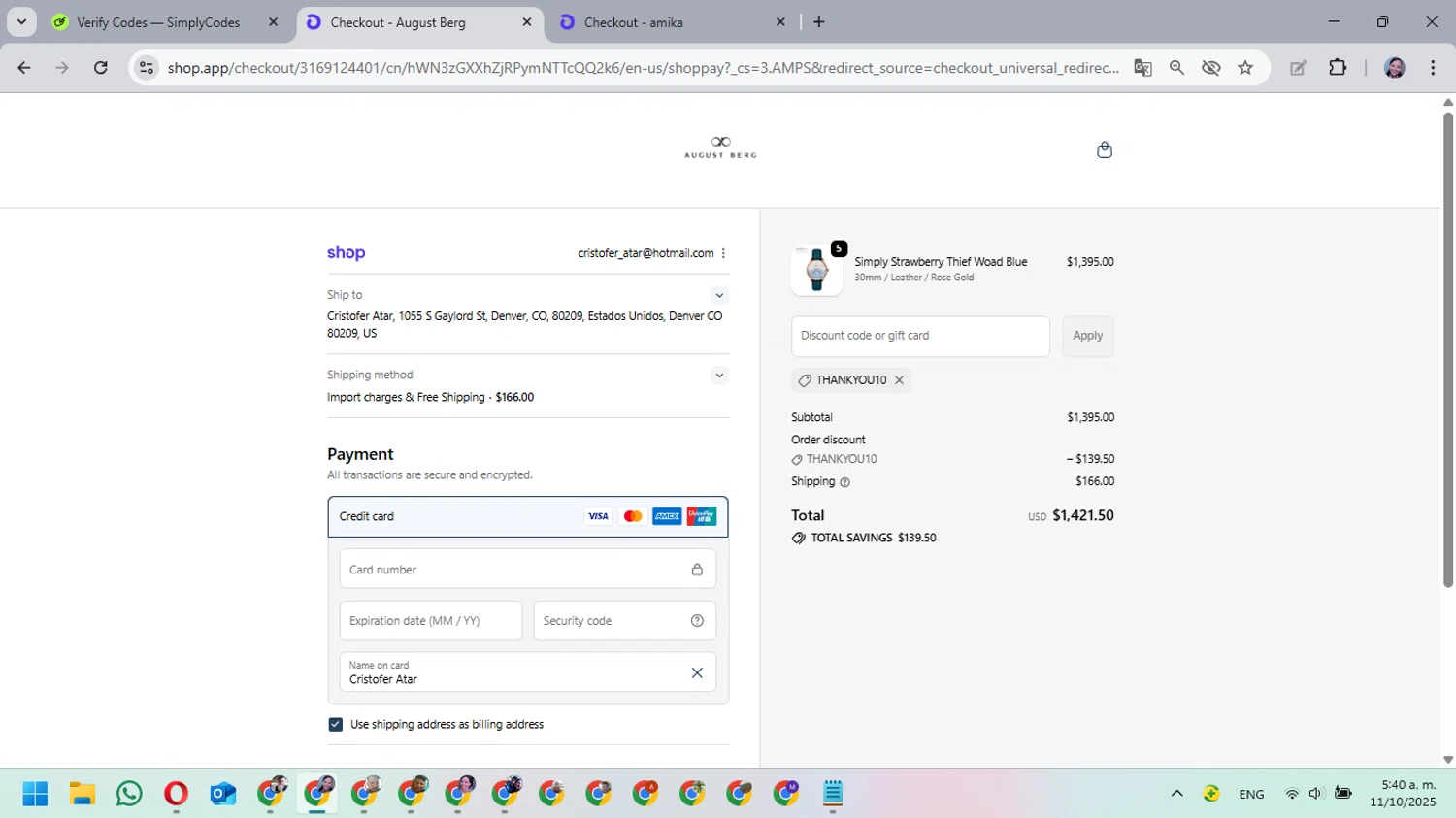Click the page vertical scrollbar

(1447, 349)
